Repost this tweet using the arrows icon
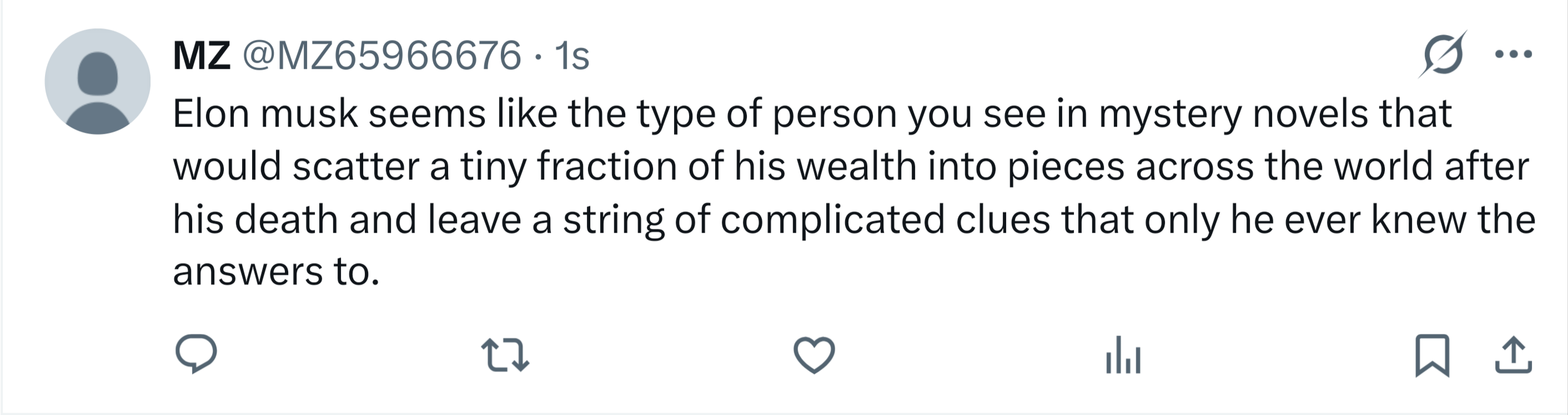The image size is (1568, 415). click(505, 356)
